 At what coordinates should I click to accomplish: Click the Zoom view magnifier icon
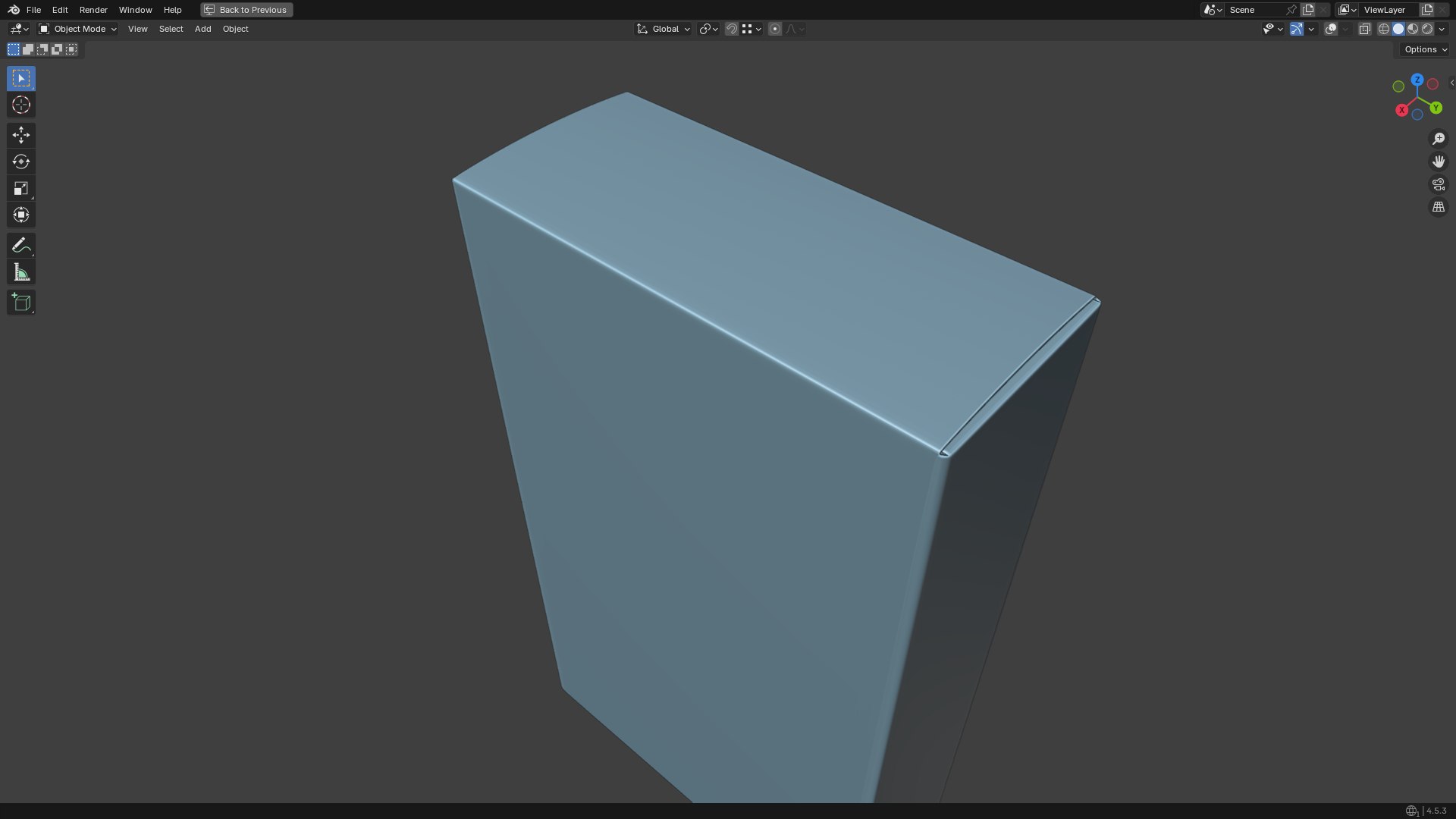(1439, 139)
